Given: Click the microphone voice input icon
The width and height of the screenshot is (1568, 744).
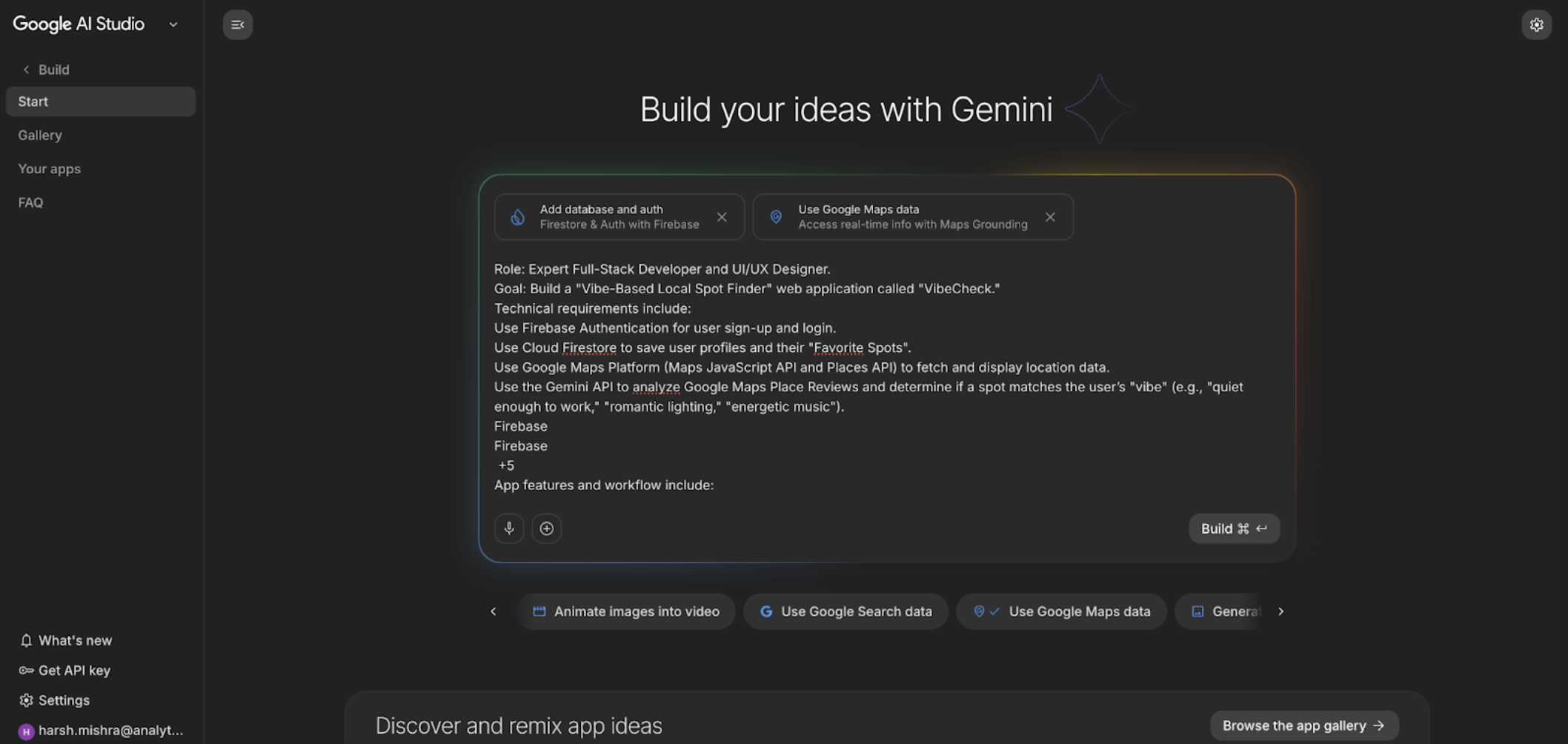Looking at the screenshot, I should 509,528.
